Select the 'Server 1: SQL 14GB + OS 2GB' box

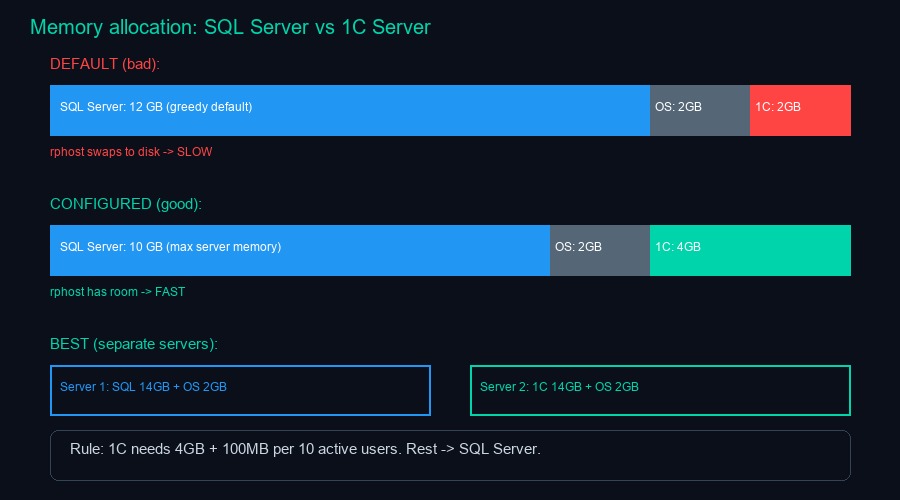pyautogui.click(x=240, y=390)
